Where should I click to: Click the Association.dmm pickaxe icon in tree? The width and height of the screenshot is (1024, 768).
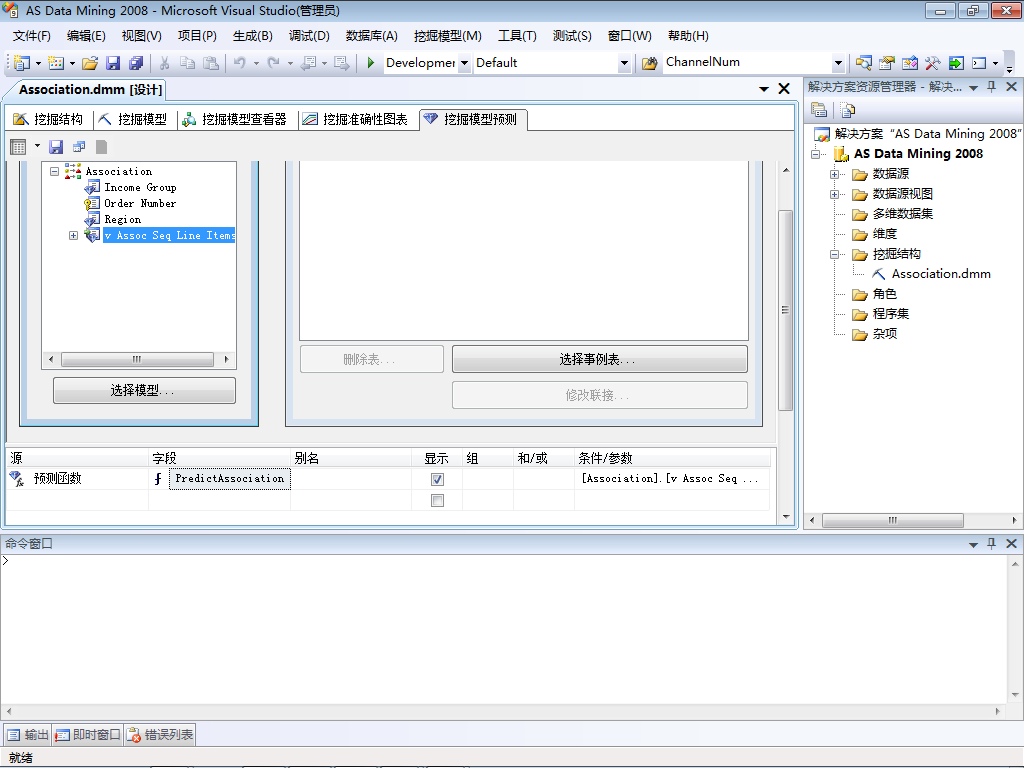tap(879, 274)
